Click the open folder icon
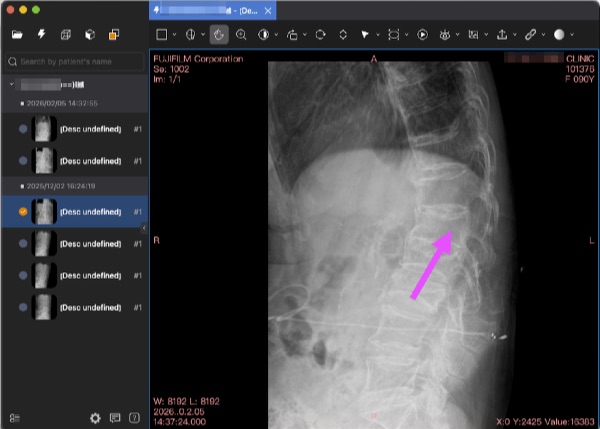 17,34
